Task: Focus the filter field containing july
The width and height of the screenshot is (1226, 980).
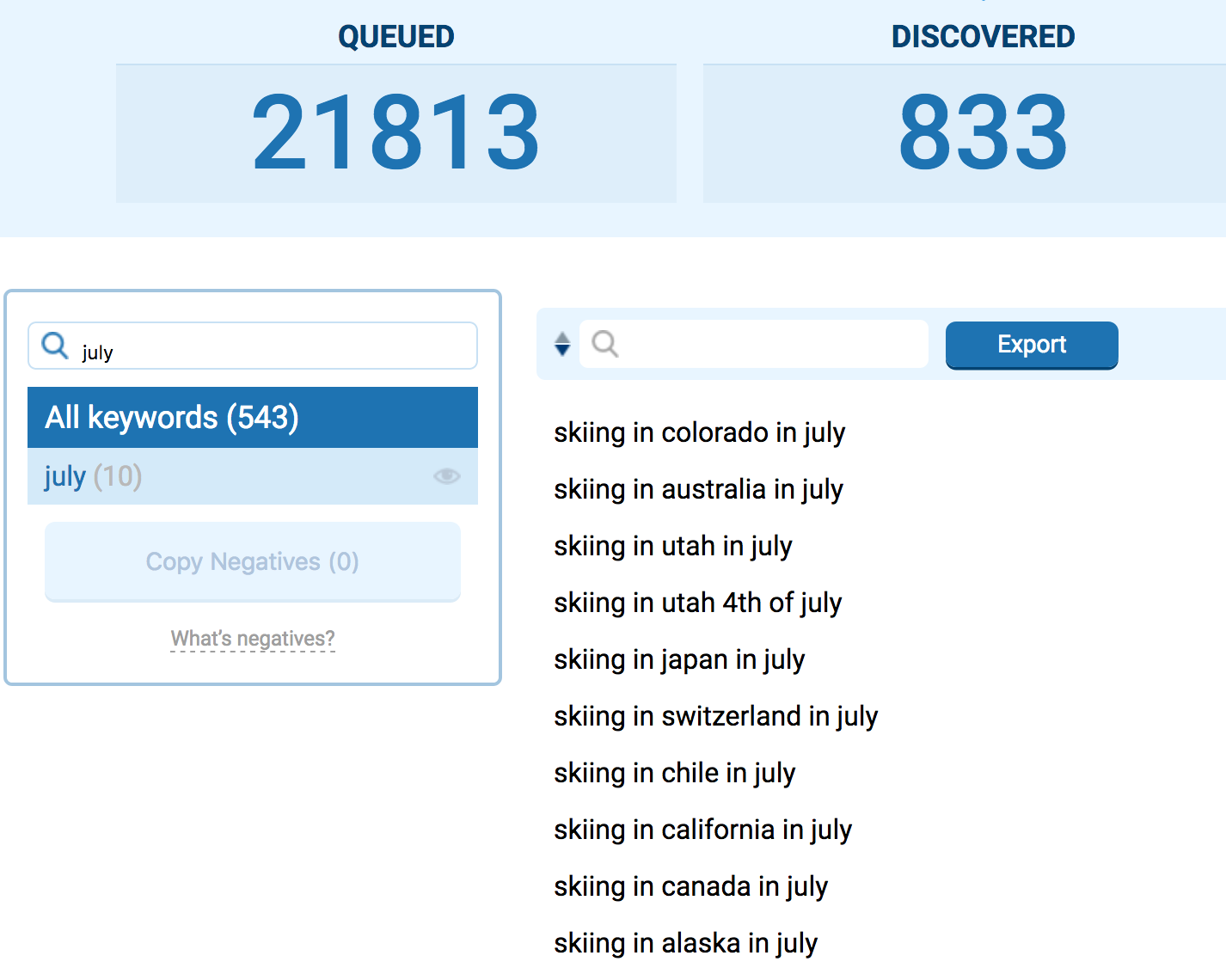Action: click(x=275, y=346)
